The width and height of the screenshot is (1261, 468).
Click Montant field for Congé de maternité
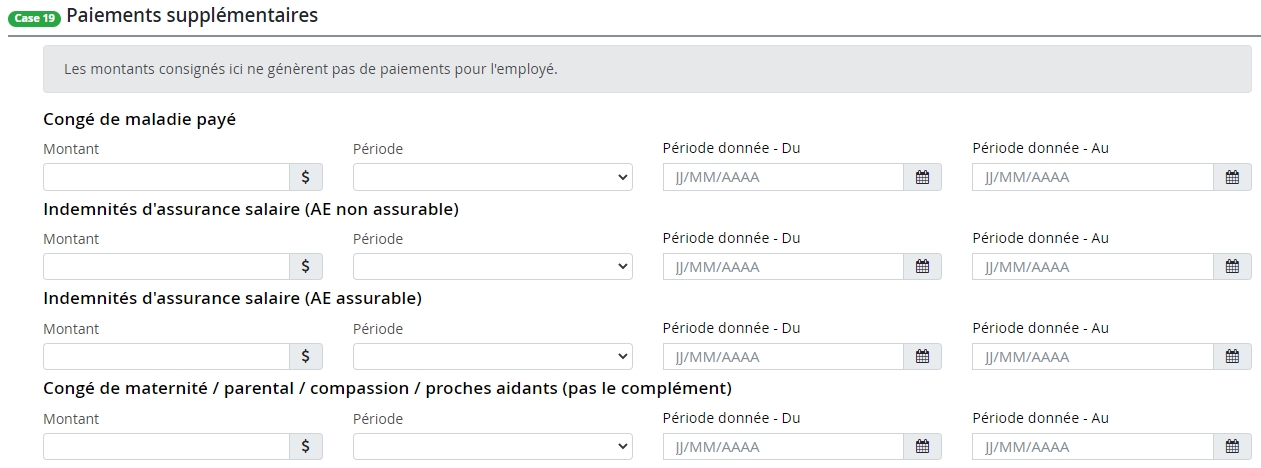(x=166, y=447)
